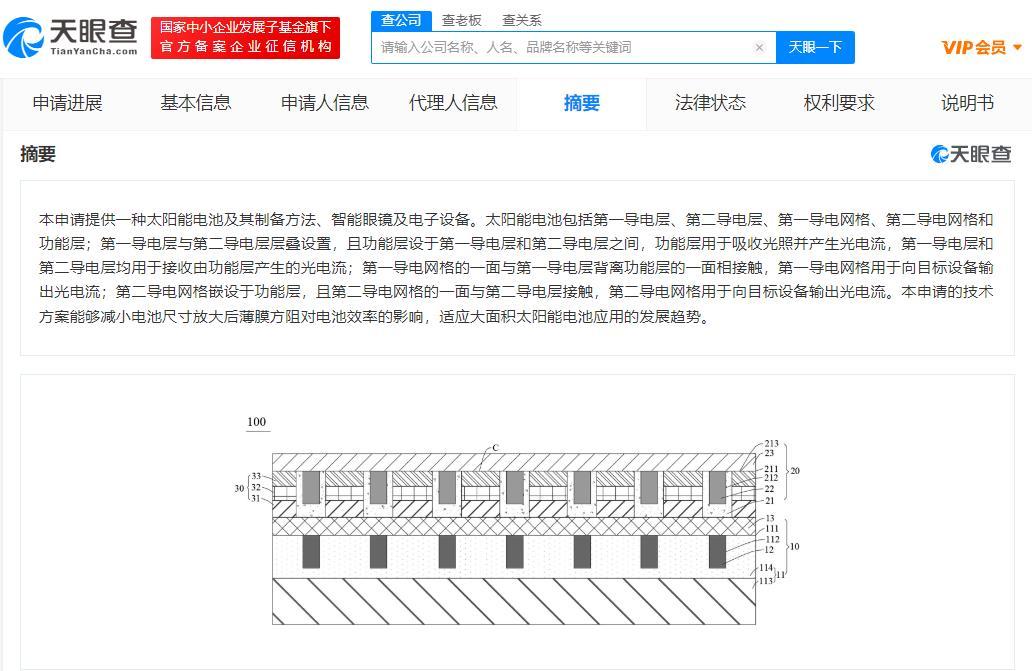View the 说明书 tab
The width and height of the screenshot is (1032, 671).
[967, 103]
